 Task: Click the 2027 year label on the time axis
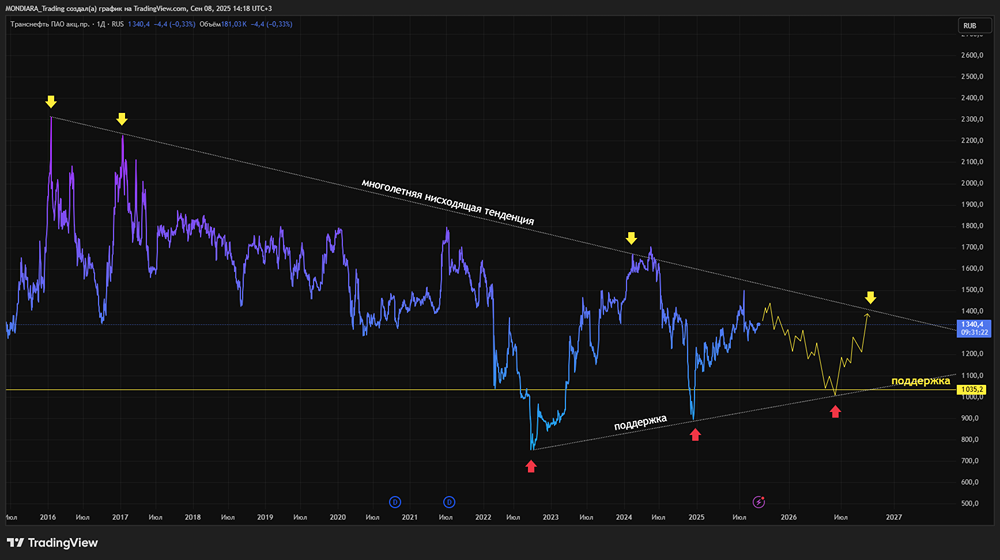tap(893, 517)
